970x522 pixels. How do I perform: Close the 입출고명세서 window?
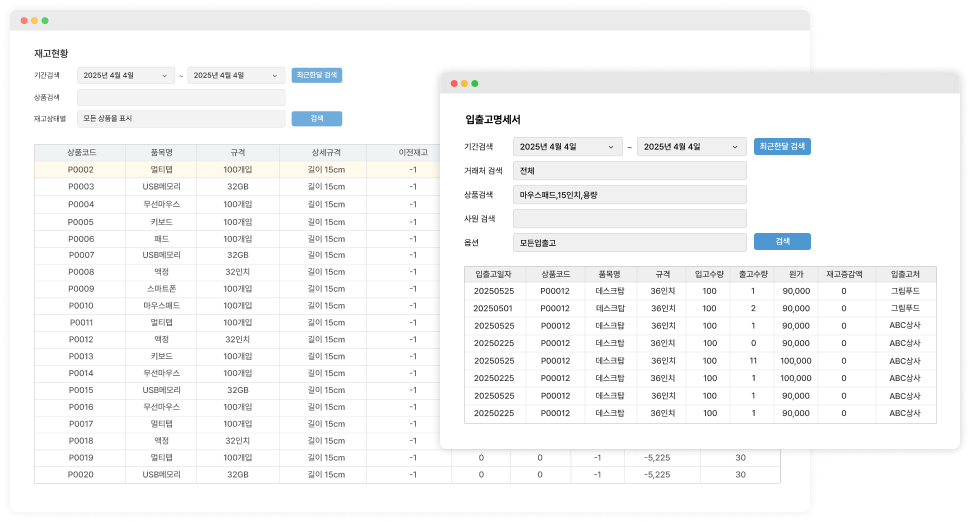(454, 83)
